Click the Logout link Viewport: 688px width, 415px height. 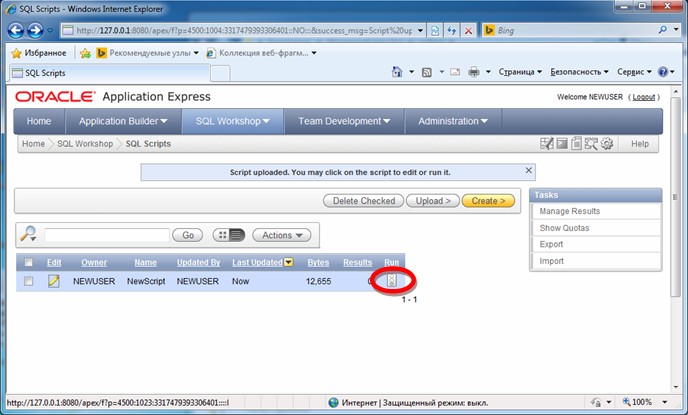click(x=643, y=97)
